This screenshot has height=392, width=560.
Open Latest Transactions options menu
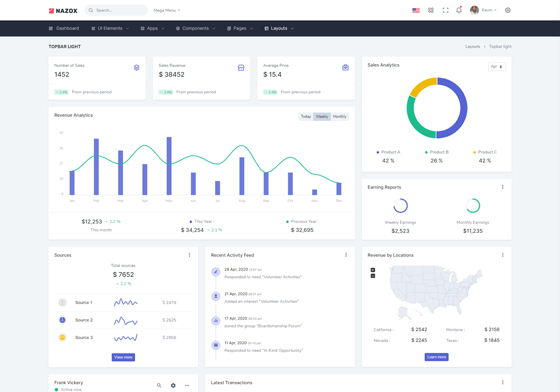[502, 382]
